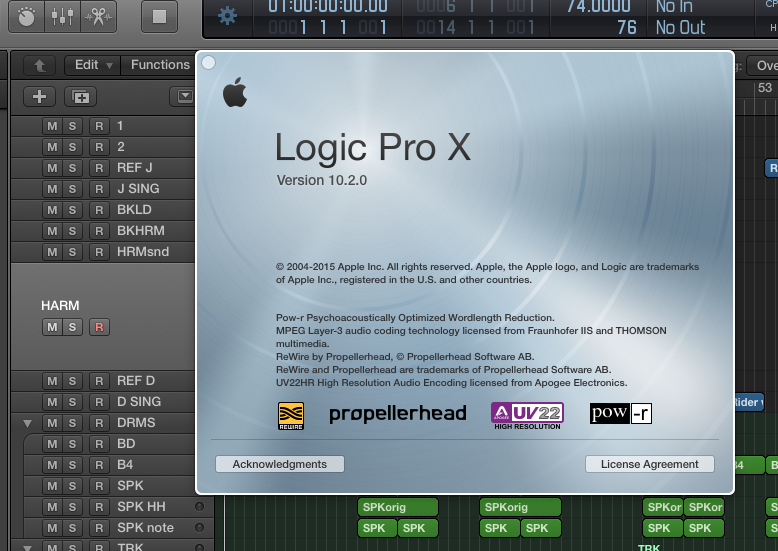Image resolution: width=778 pixels, height=551 pixels.
Task: Add a new track with plus button
Action: [x=40, y=96]
